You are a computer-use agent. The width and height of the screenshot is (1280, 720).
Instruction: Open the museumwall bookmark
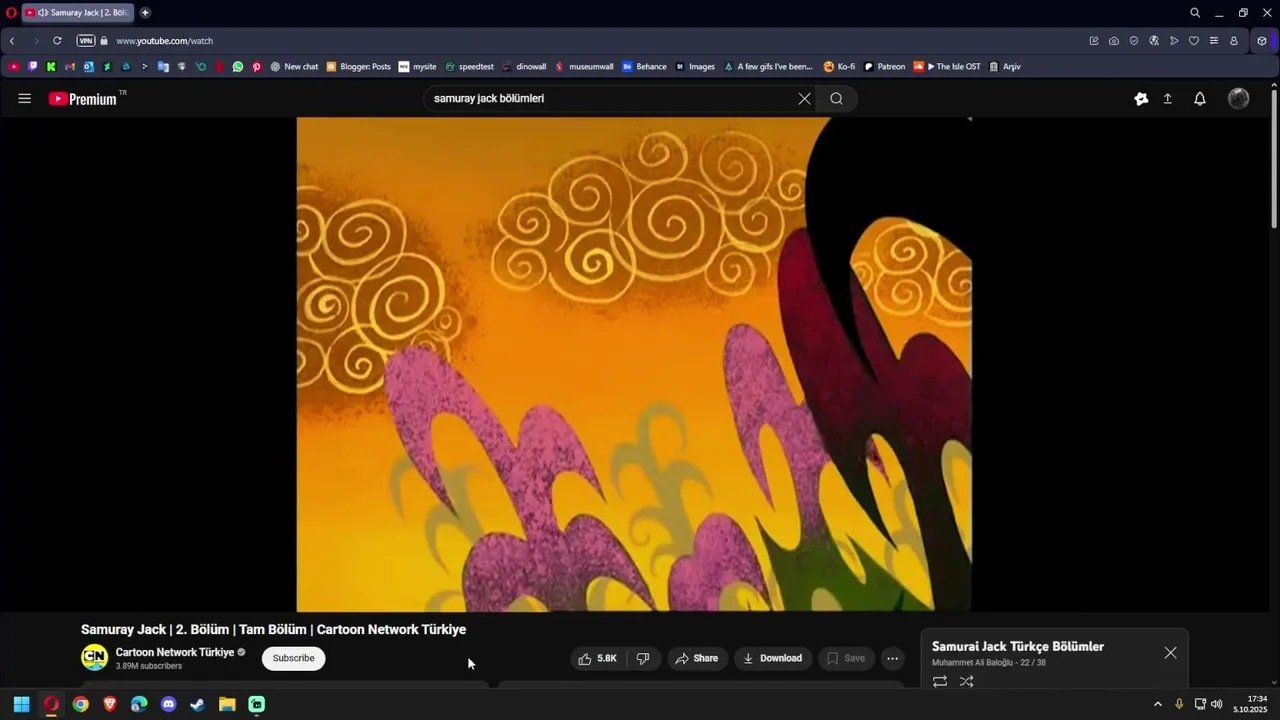[x=584, y=67]
